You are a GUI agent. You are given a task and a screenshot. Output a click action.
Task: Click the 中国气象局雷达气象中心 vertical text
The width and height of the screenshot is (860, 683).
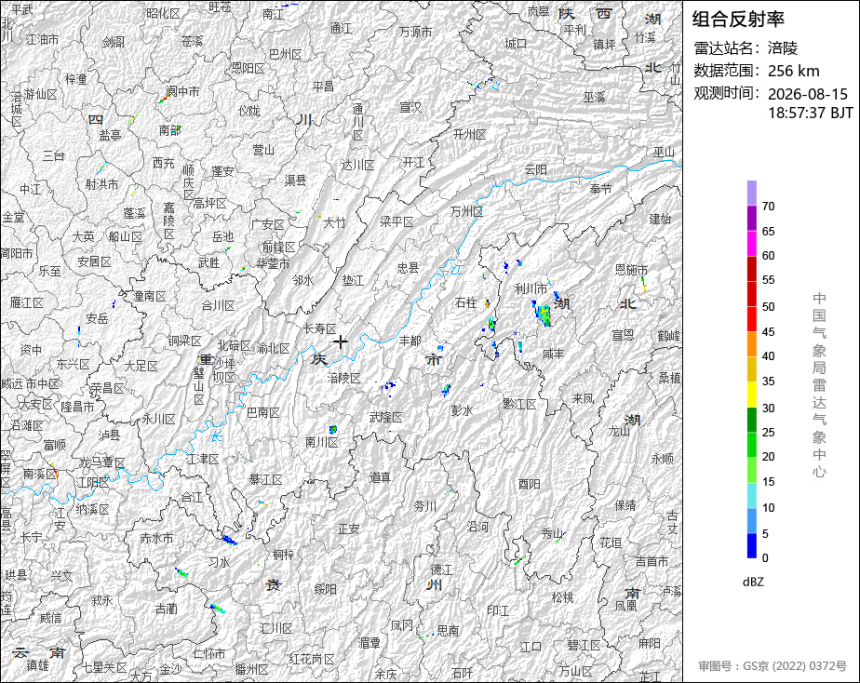point(819,385)
